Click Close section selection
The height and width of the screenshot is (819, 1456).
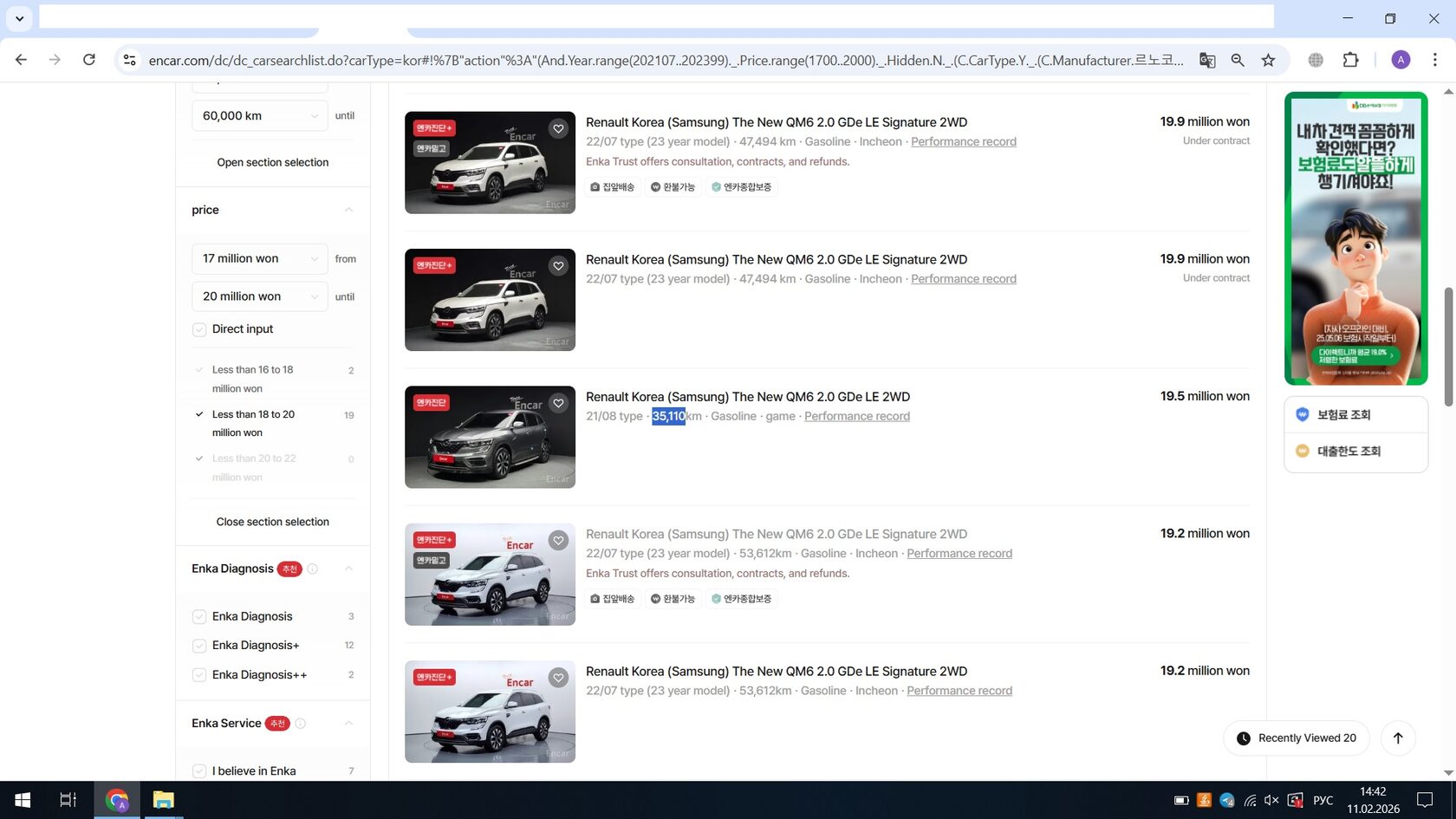pos(273,522)
